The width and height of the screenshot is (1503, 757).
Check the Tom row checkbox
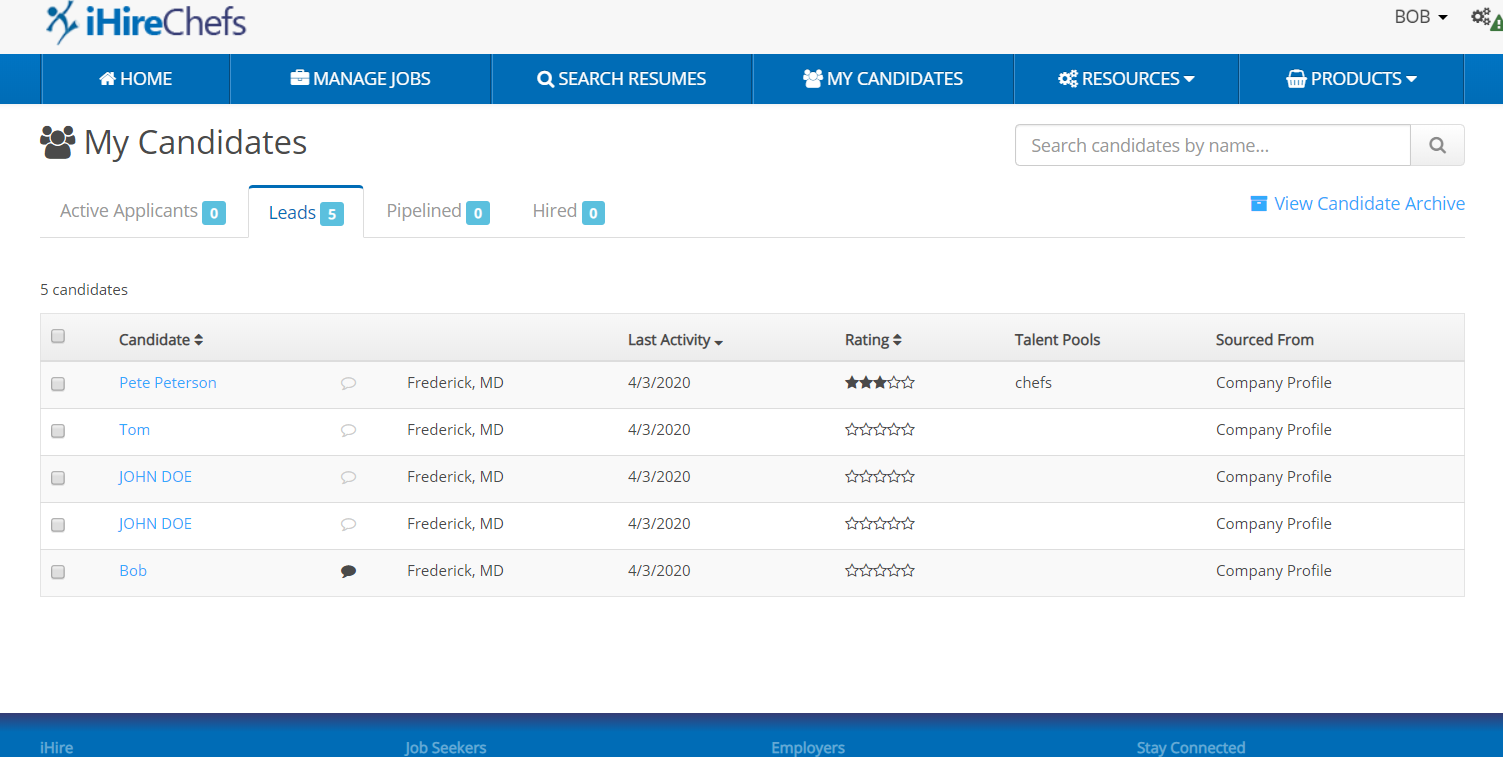[58, 431]
